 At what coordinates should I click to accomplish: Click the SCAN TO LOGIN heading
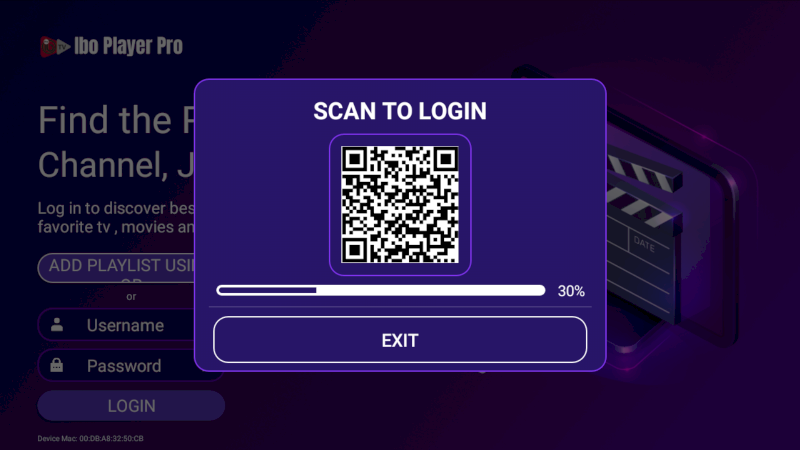point(400,111)
